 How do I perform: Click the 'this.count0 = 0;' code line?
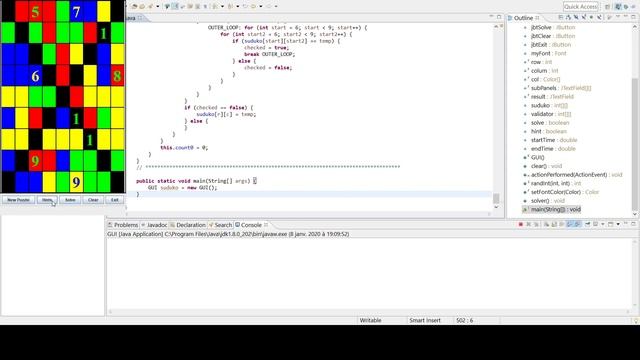click(184, 148)
